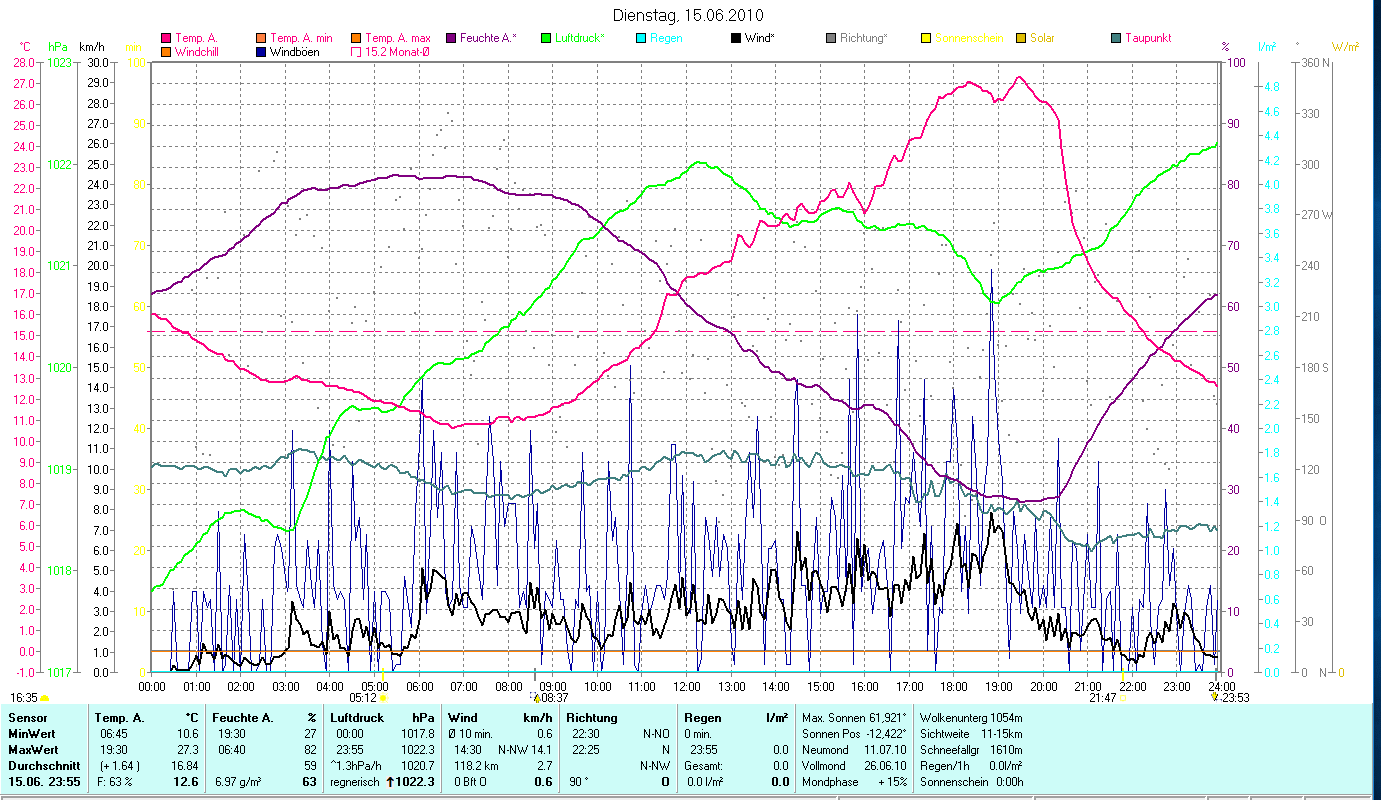The width and height of the screenshot is (1381, 800).
Task: Click the orange Windchill legend icon
Action: click(x=166, y=52)
